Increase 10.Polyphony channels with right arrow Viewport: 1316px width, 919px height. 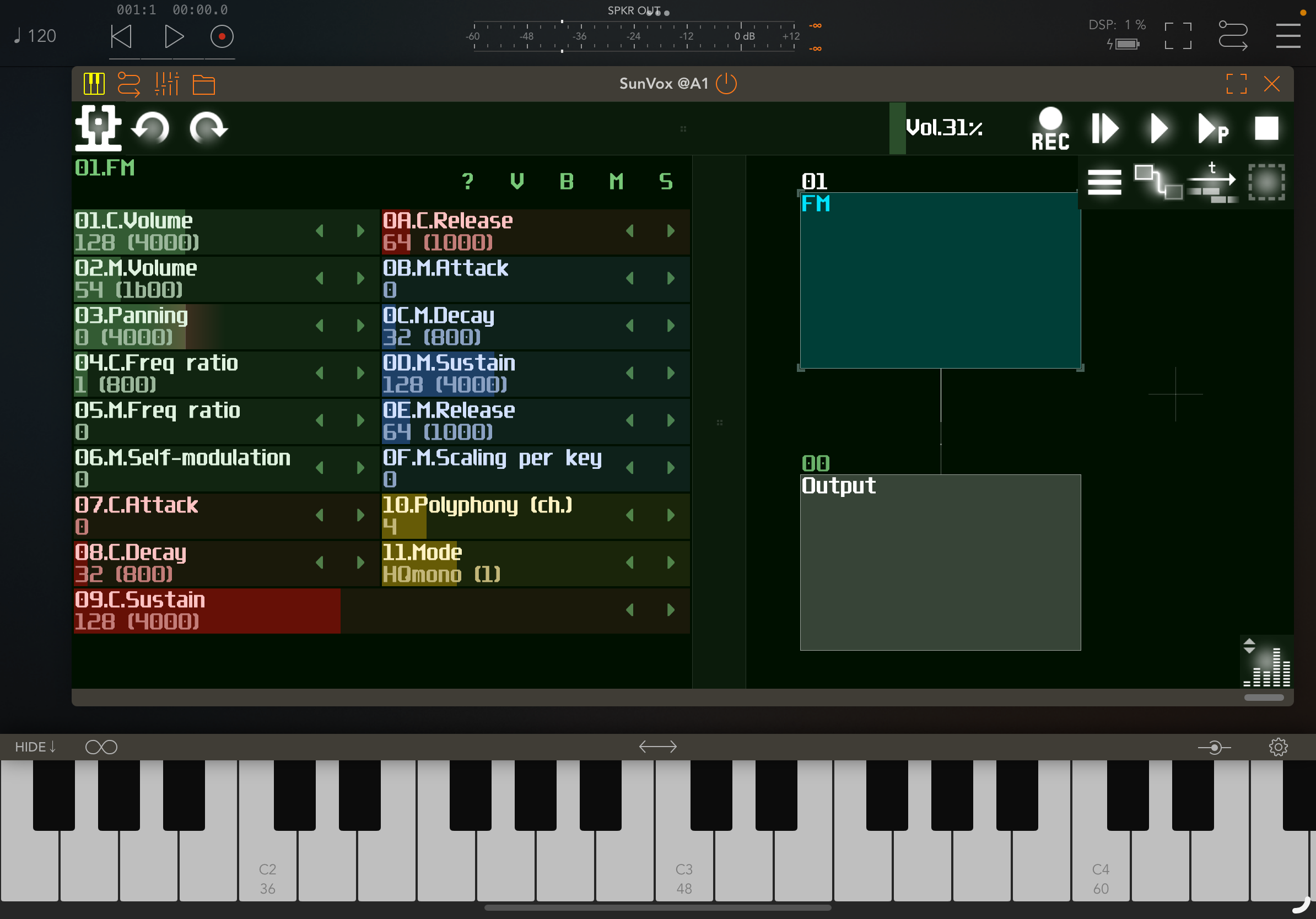[x=671, y=515]
